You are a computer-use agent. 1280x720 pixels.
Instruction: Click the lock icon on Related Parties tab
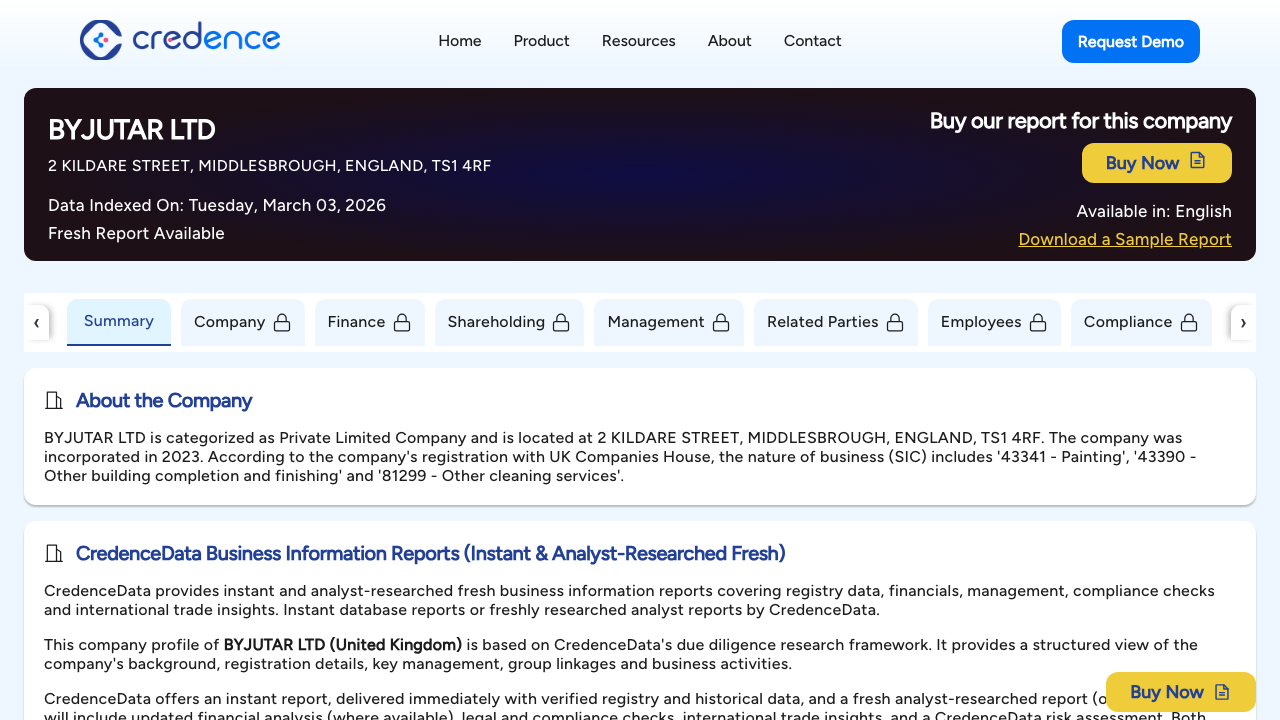tap(895, 322)
